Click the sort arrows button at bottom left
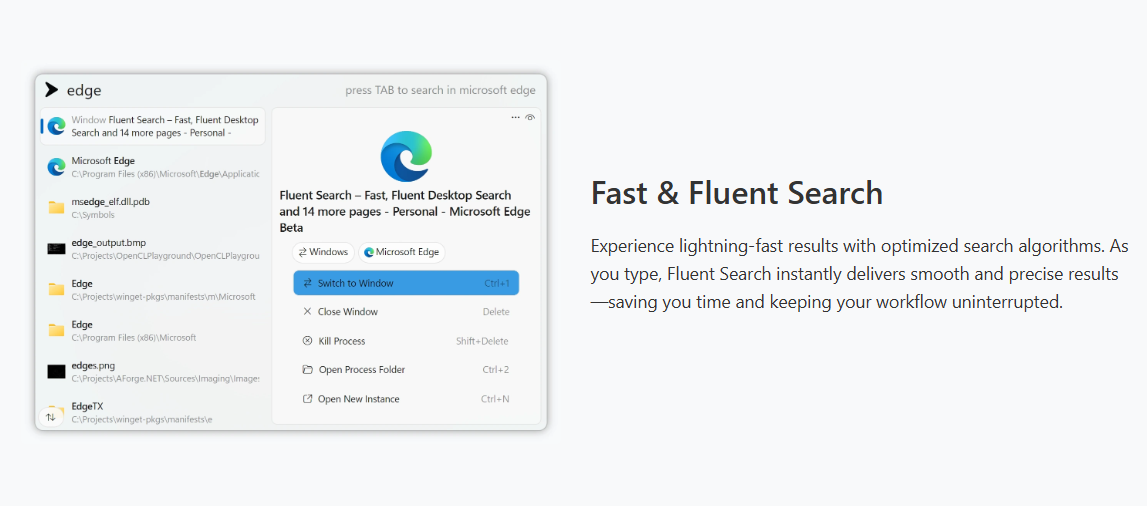The height and width of the screenshot is (506, 1147). tap(50, 417)
